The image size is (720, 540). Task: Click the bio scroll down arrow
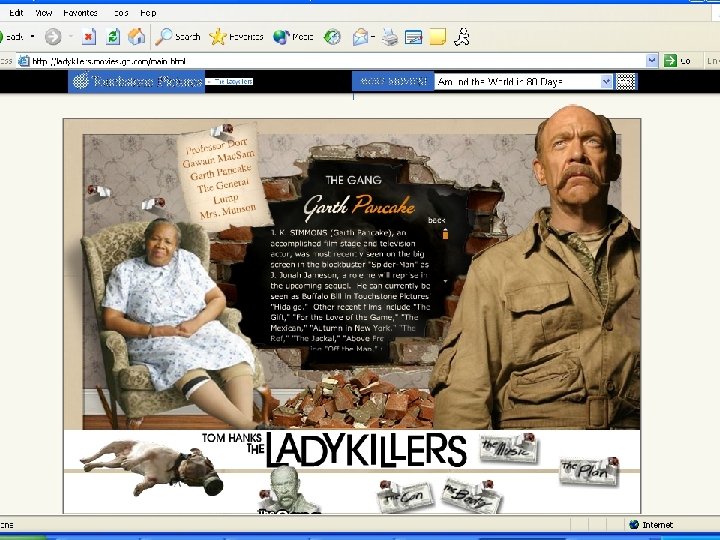pyautogui.click(x=445, y=281)
